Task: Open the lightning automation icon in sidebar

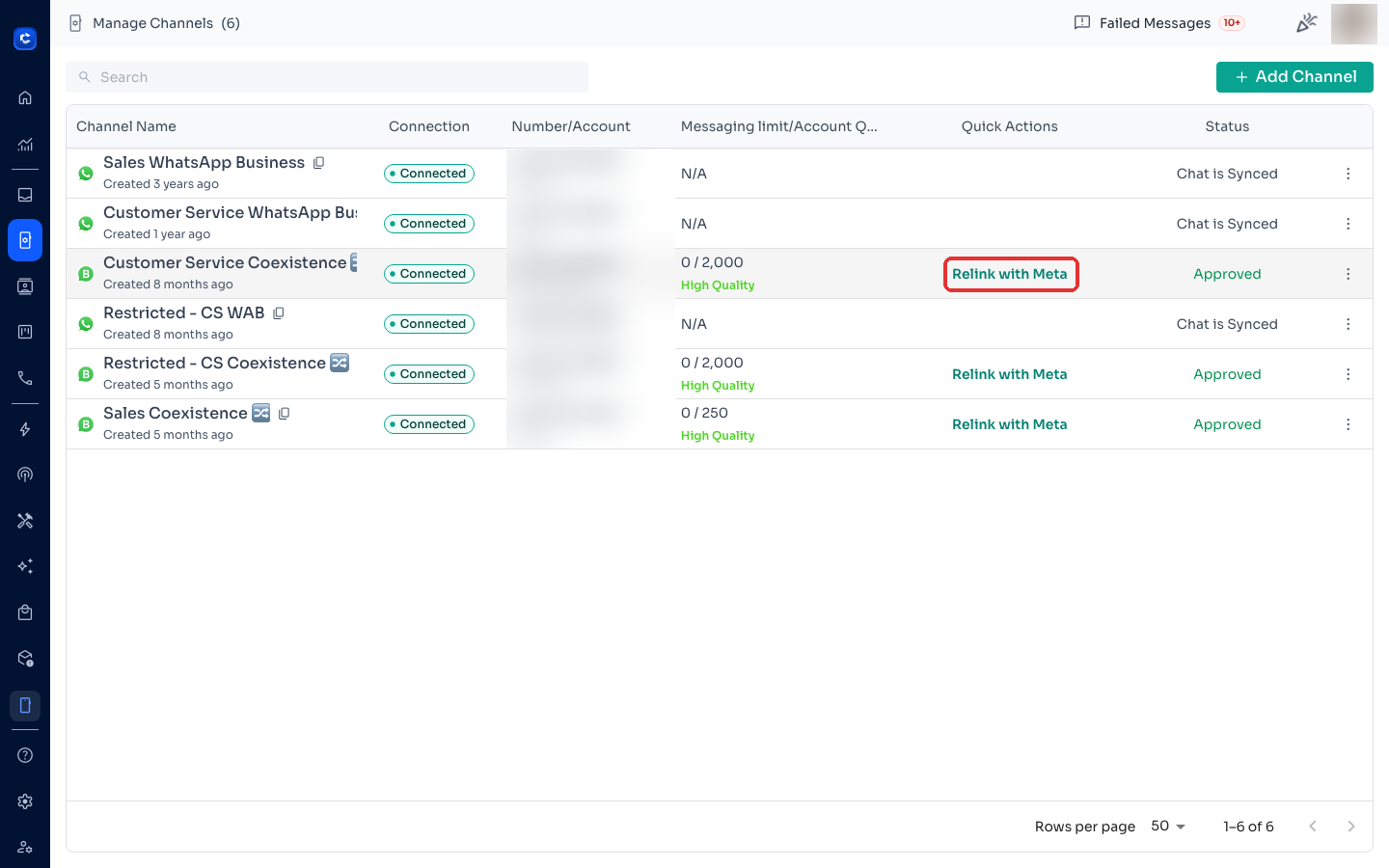Action: click(25, 429)
